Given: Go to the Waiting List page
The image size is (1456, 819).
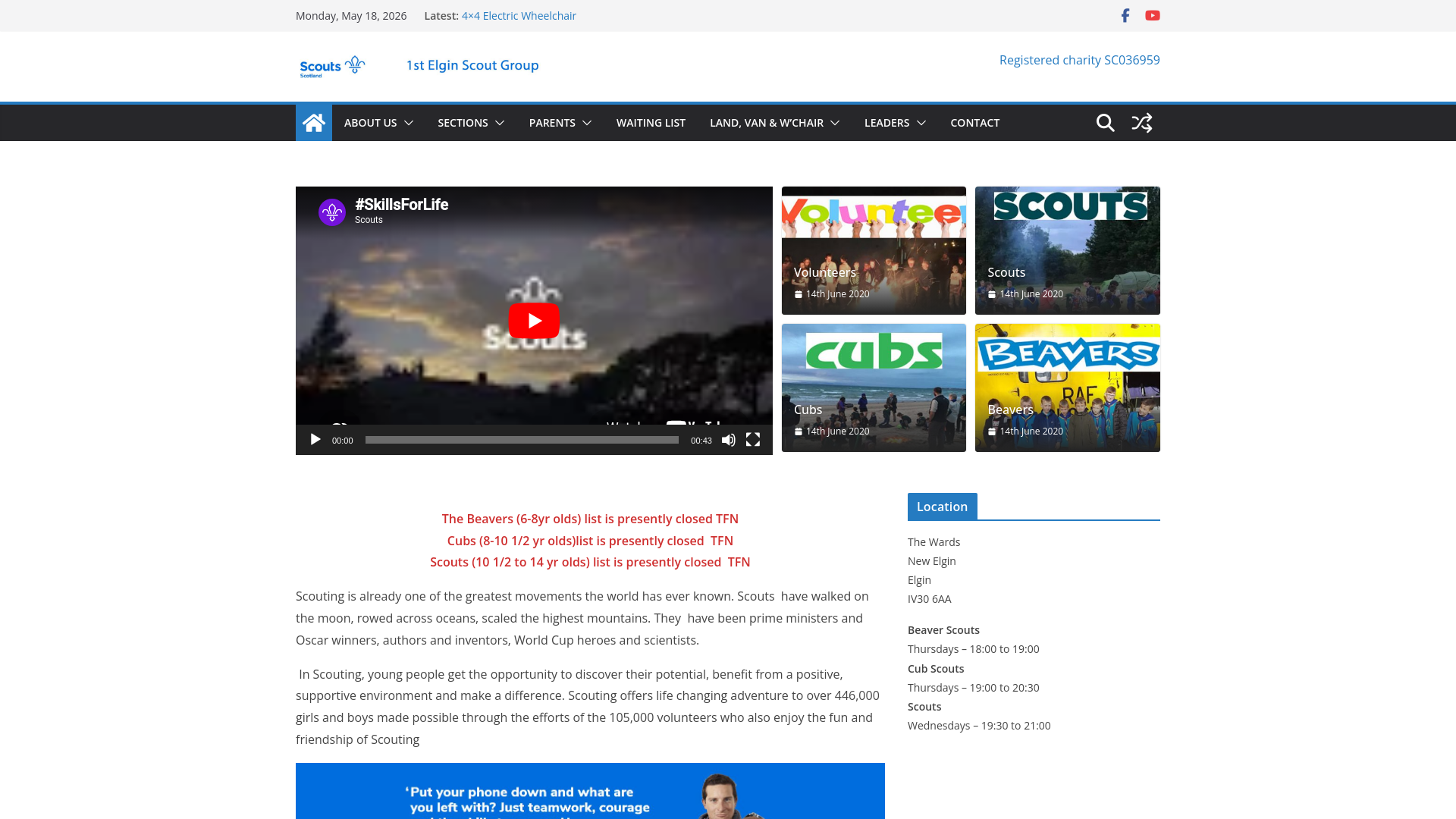Looking at the screenshot, I should pyautogui.click(x=651, y=123).
